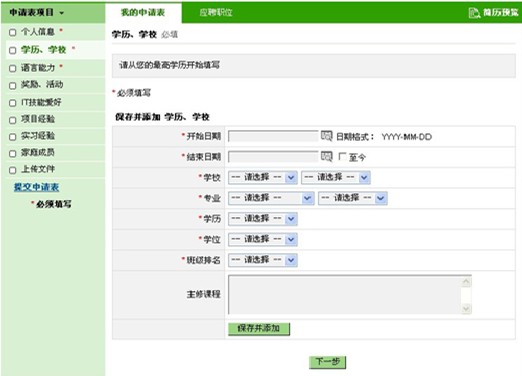
Task: Click the 简历预览 resume preview icon
Action: click(x=474, y=13)
